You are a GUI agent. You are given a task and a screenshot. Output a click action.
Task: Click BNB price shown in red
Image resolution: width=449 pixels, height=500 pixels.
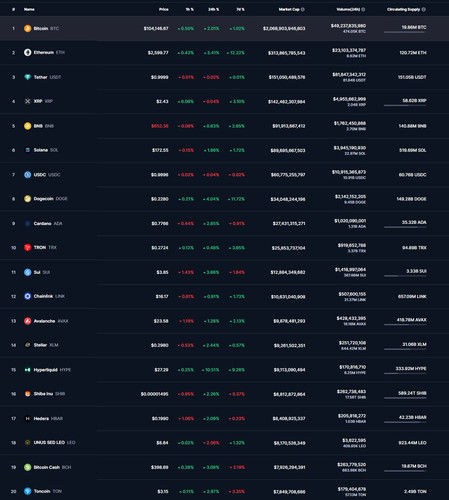pos(160,126)
